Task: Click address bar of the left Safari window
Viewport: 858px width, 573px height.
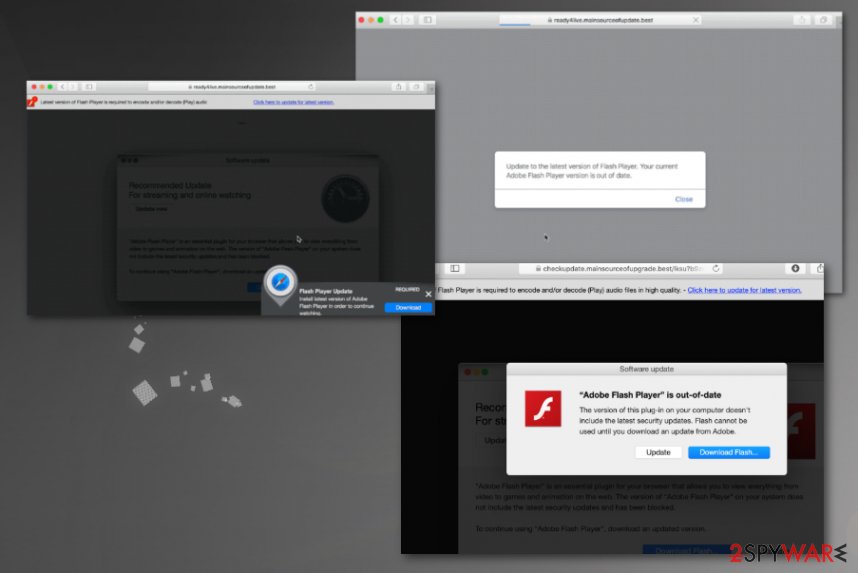Action: point(233,87)
